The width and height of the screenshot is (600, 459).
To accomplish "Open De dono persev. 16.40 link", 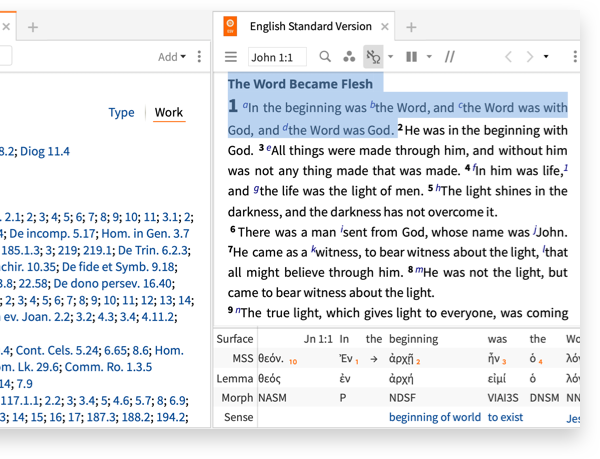I will (x=112, y=284).
